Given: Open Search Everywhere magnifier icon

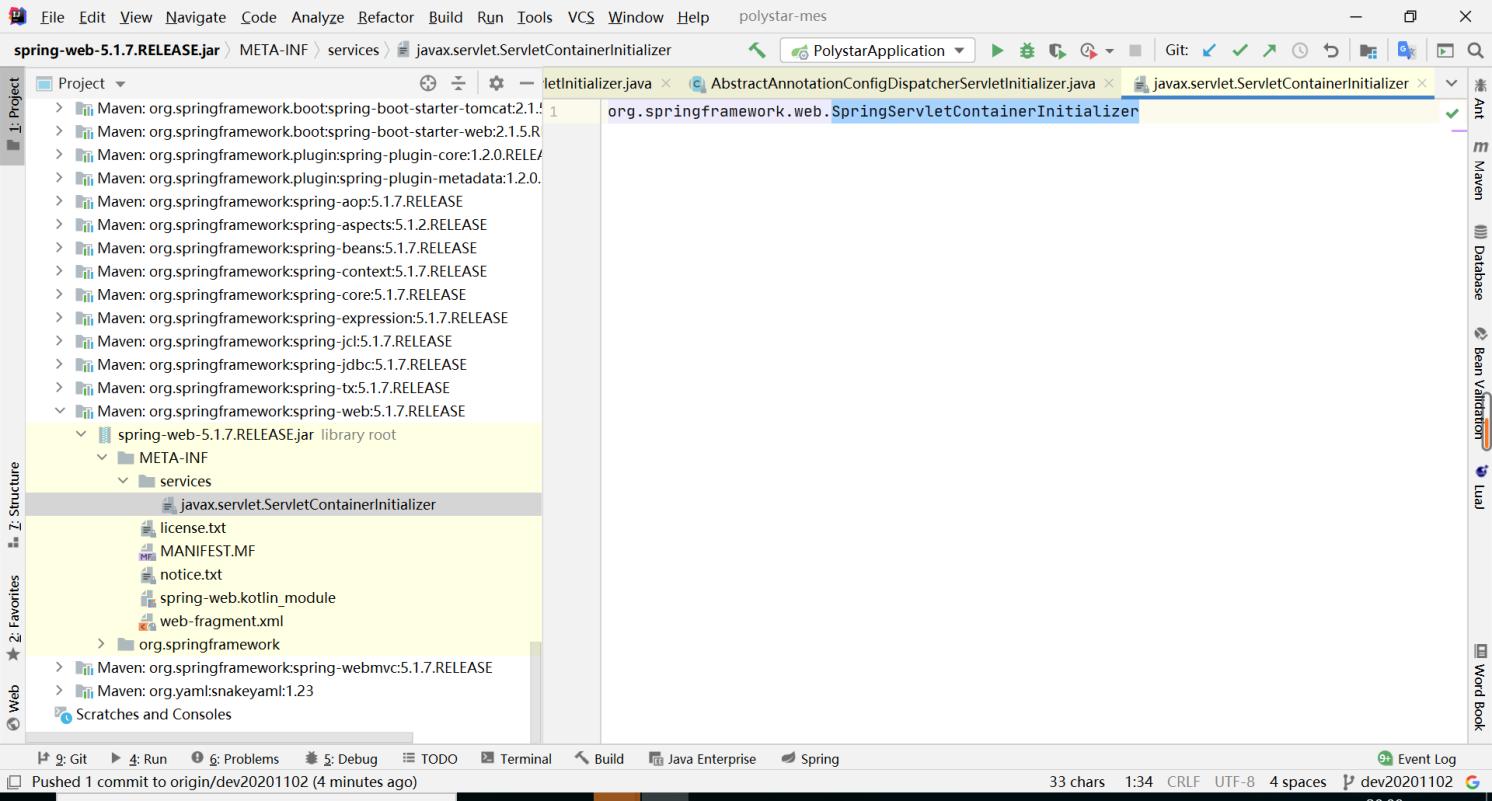Looking at the screenshot, I should pyautogui.click(x=1475, y=50).
